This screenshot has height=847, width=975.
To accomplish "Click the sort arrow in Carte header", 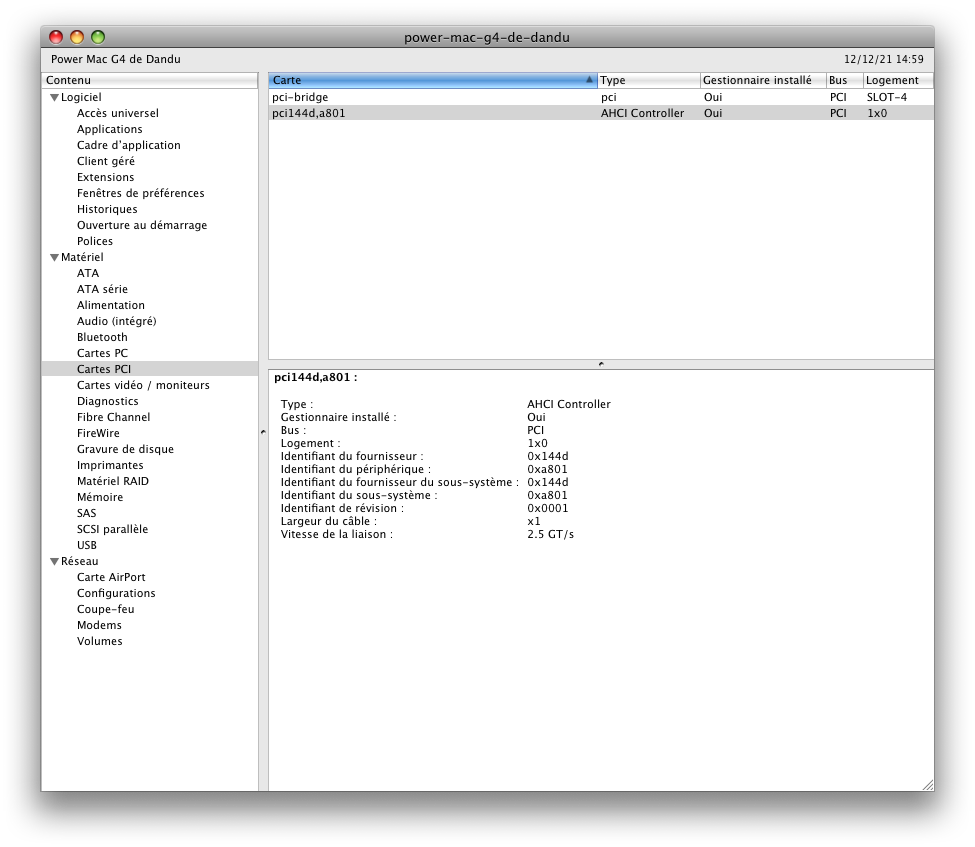I will pyautogui.click(x=589, y=80).
